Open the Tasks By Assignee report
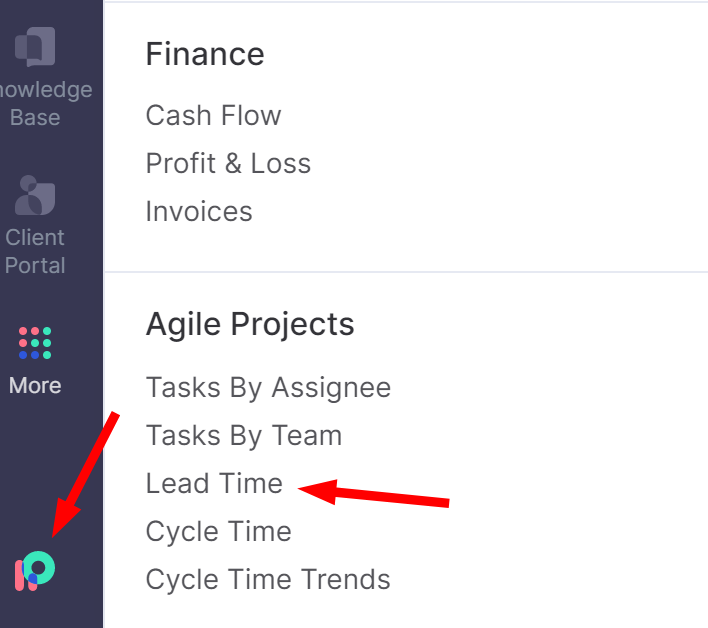708x628 pixels. pos(268,387)
